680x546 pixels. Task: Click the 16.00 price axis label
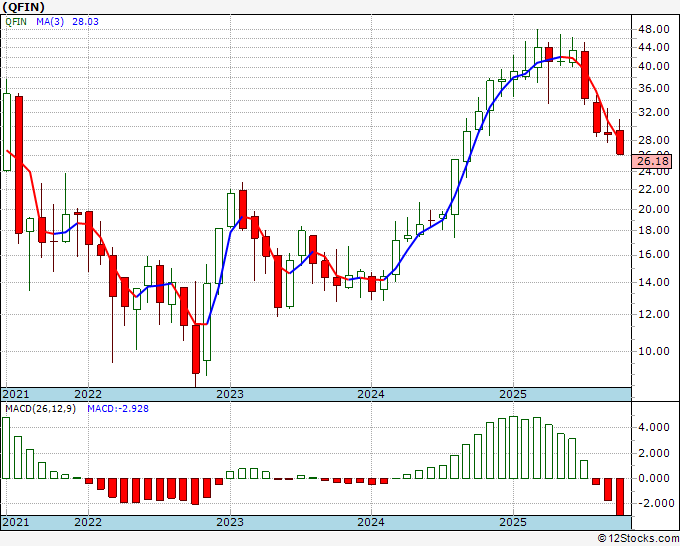pyautogui.click(x=654, y=254)
